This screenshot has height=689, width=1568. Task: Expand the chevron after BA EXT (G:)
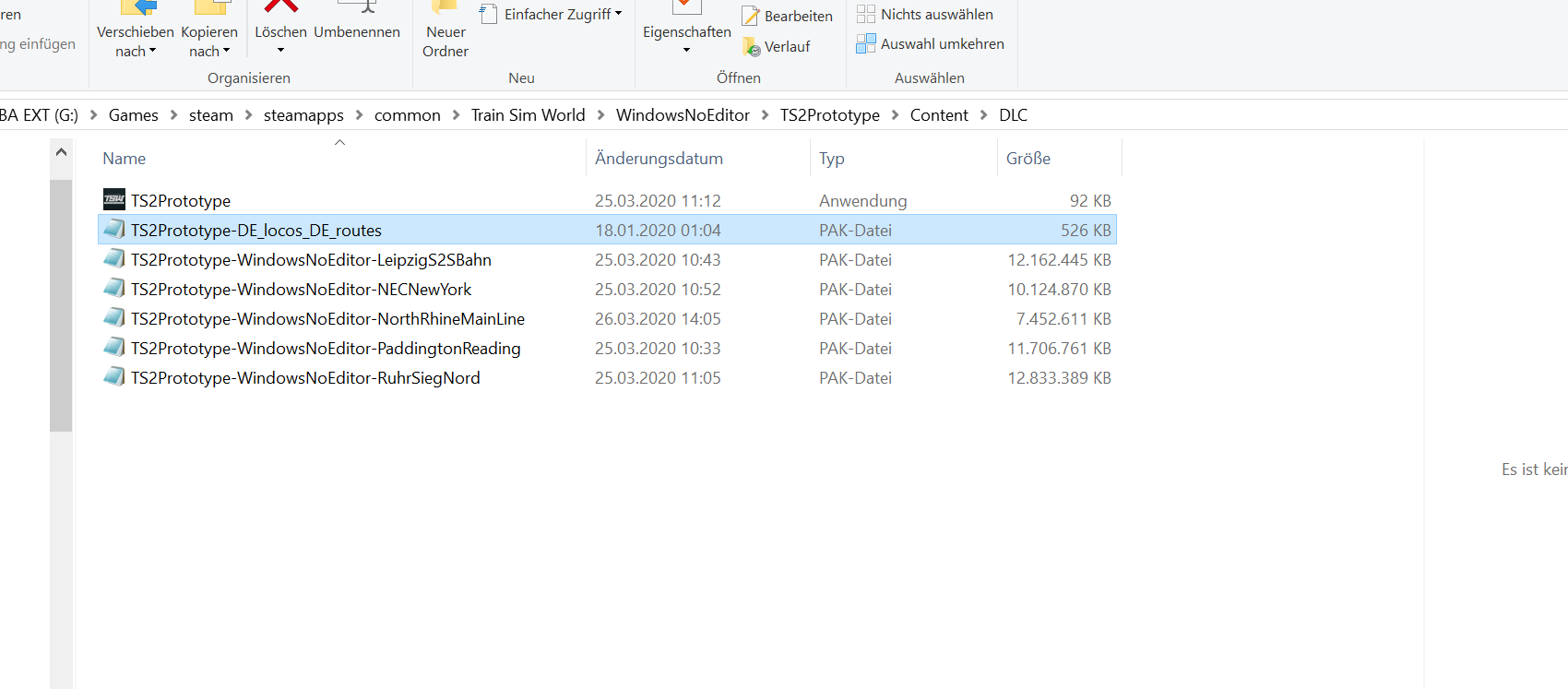pos(93,115)
